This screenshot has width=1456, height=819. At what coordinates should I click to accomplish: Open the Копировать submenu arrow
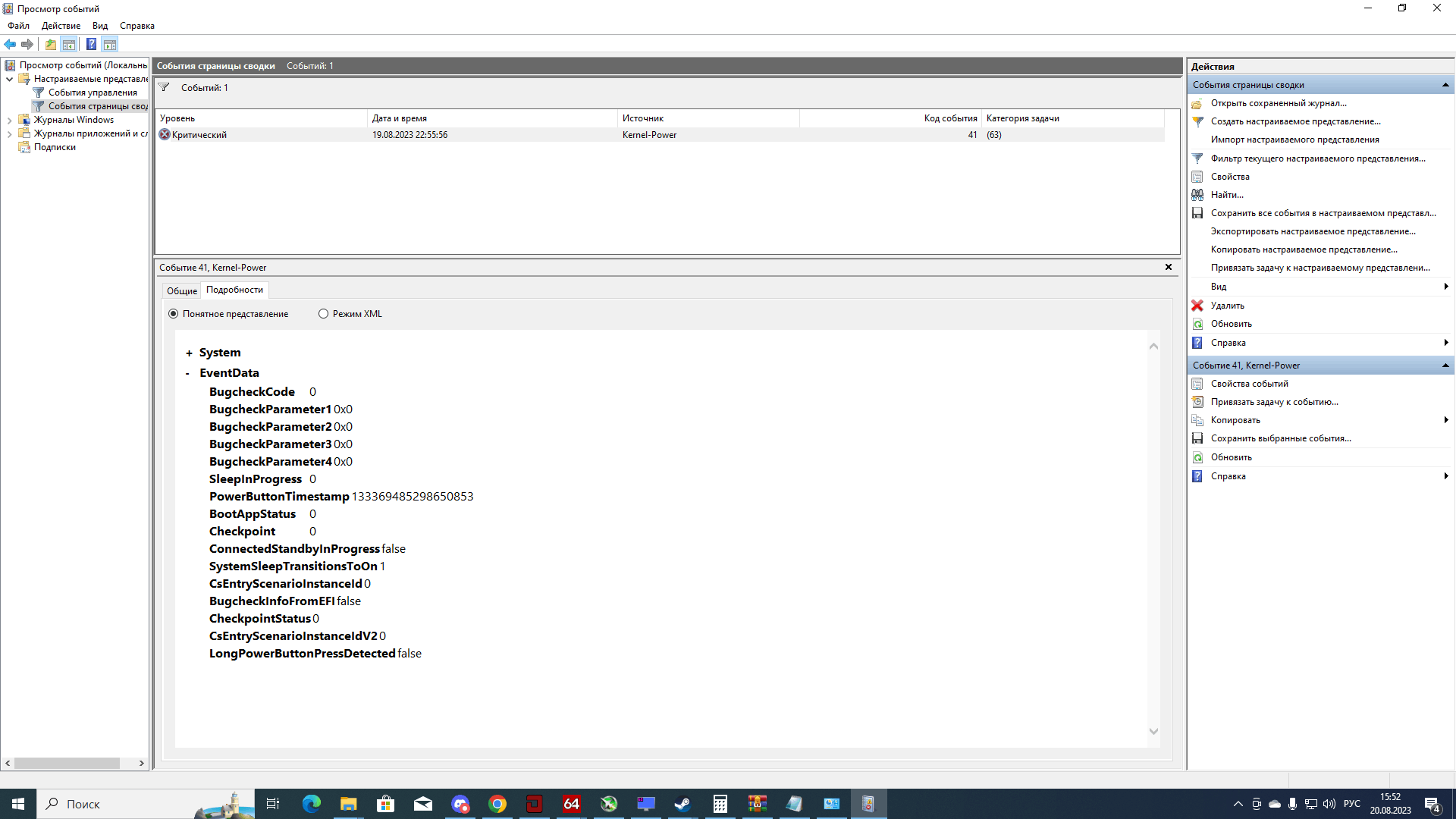point(1446,420)
